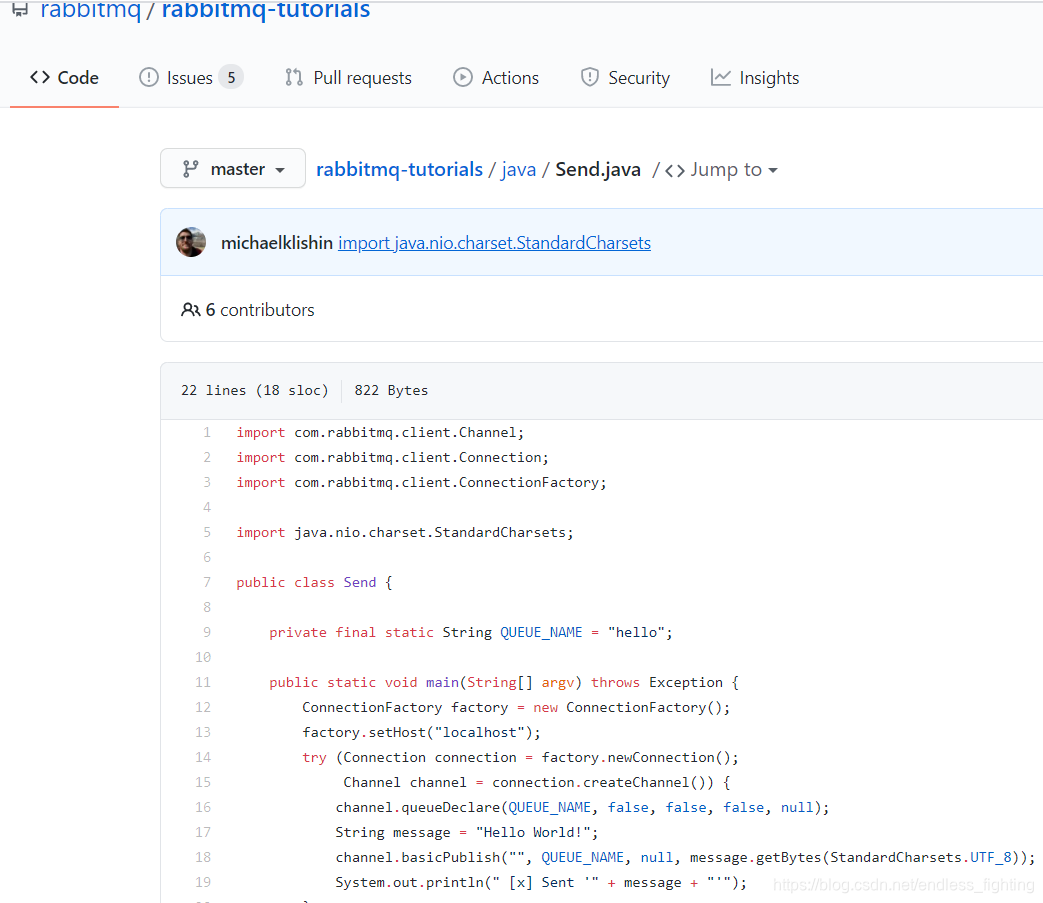
Task: Click the Send.java file name
Action: click(598, 170)
